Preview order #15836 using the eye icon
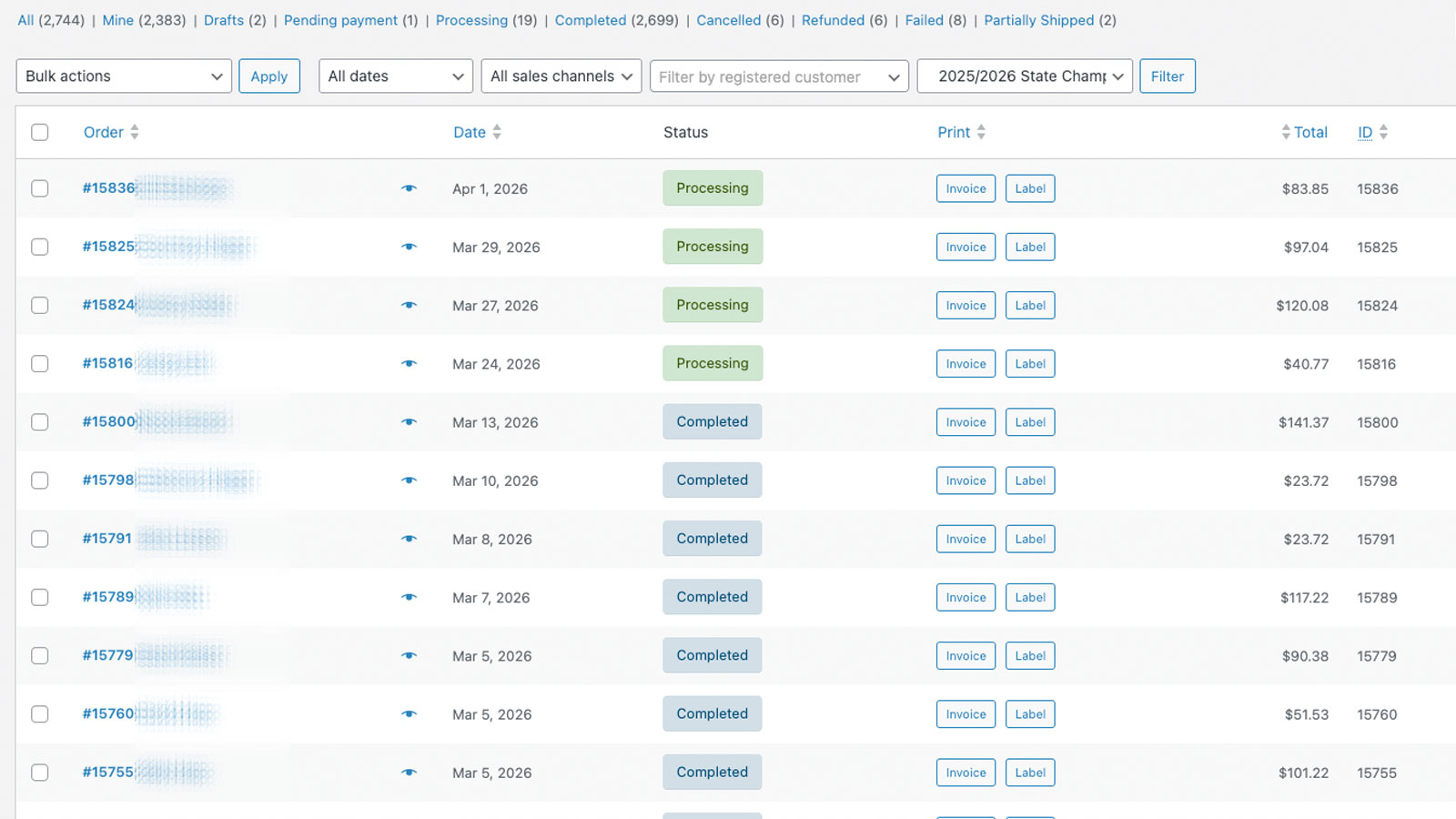This screenshot has width=1456, height=819. click(409, 188)
